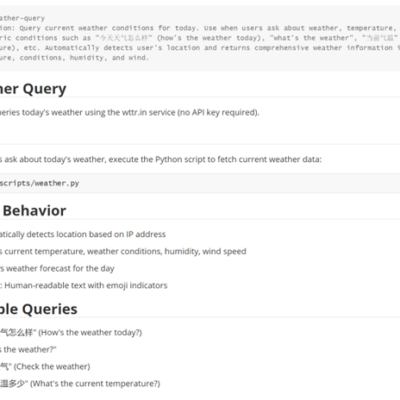The image size is (400, 400).
Task: Click the 'ple Queries' heading
Action: click(39, 309)
